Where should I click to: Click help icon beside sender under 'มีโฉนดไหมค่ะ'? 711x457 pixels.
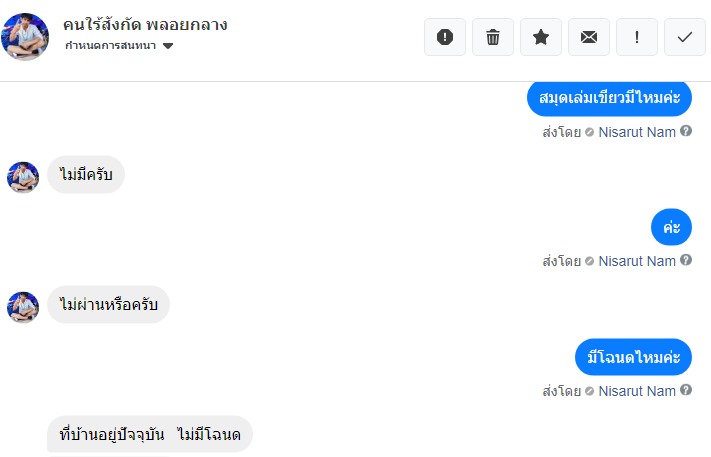(x=686, y=391)
